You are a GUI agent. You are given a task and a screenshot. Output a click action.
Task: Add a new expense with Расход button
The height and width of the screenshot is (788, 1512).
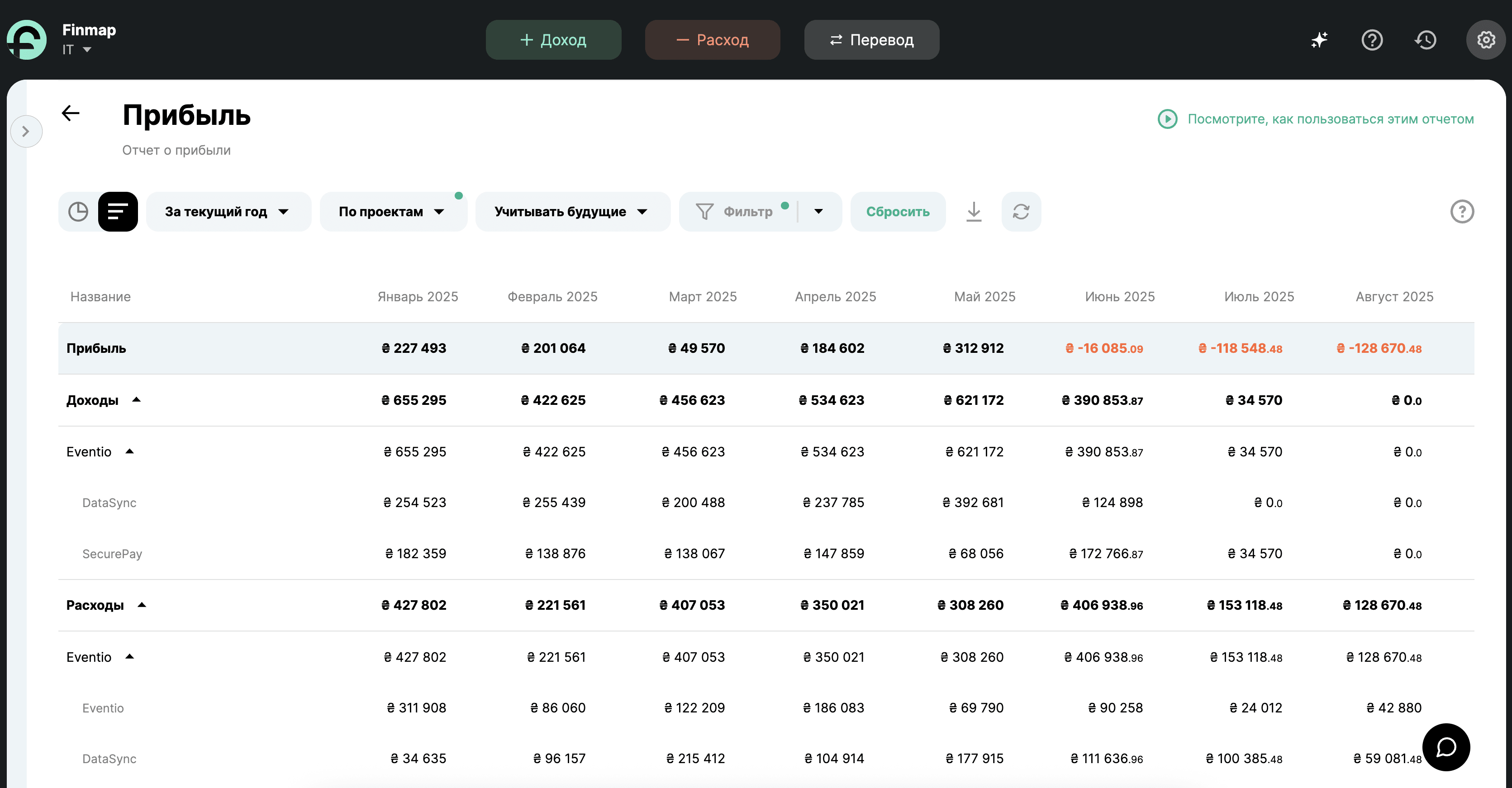click(712, 40)
